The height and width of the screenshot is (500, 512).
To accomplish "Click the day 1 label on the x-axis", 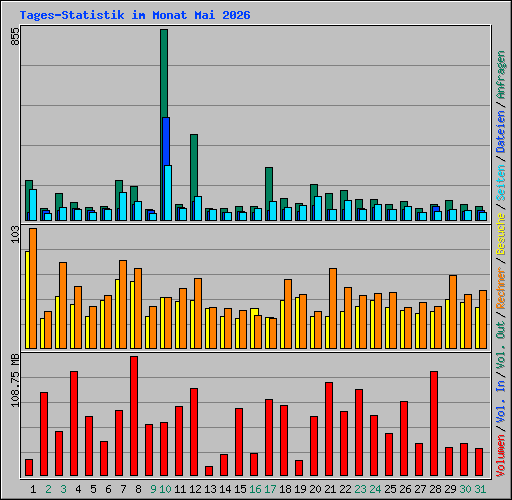I will [33, 489].
